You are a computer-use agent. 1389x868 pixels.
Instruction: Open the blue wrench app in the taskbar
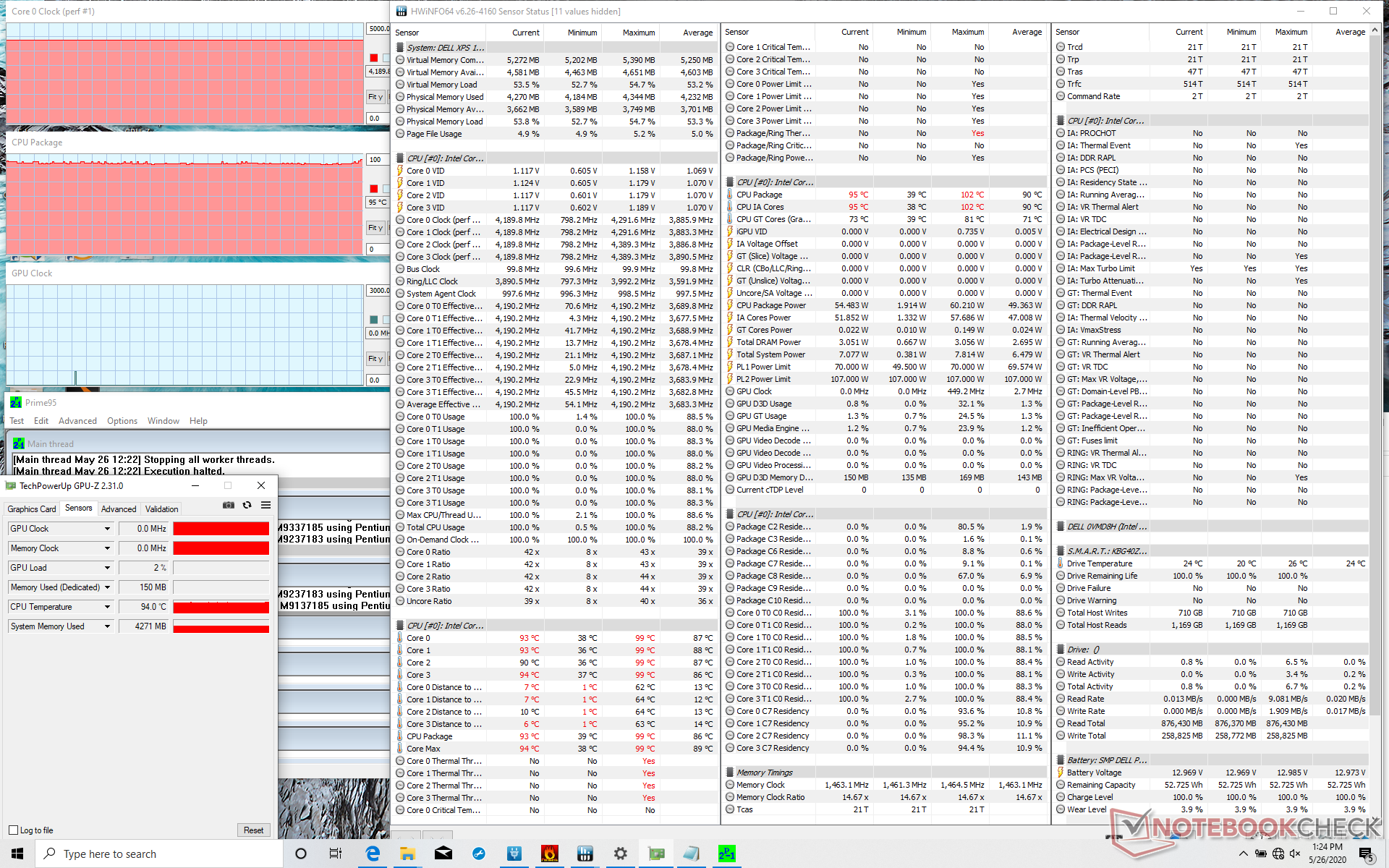click(x=478, y=854)
